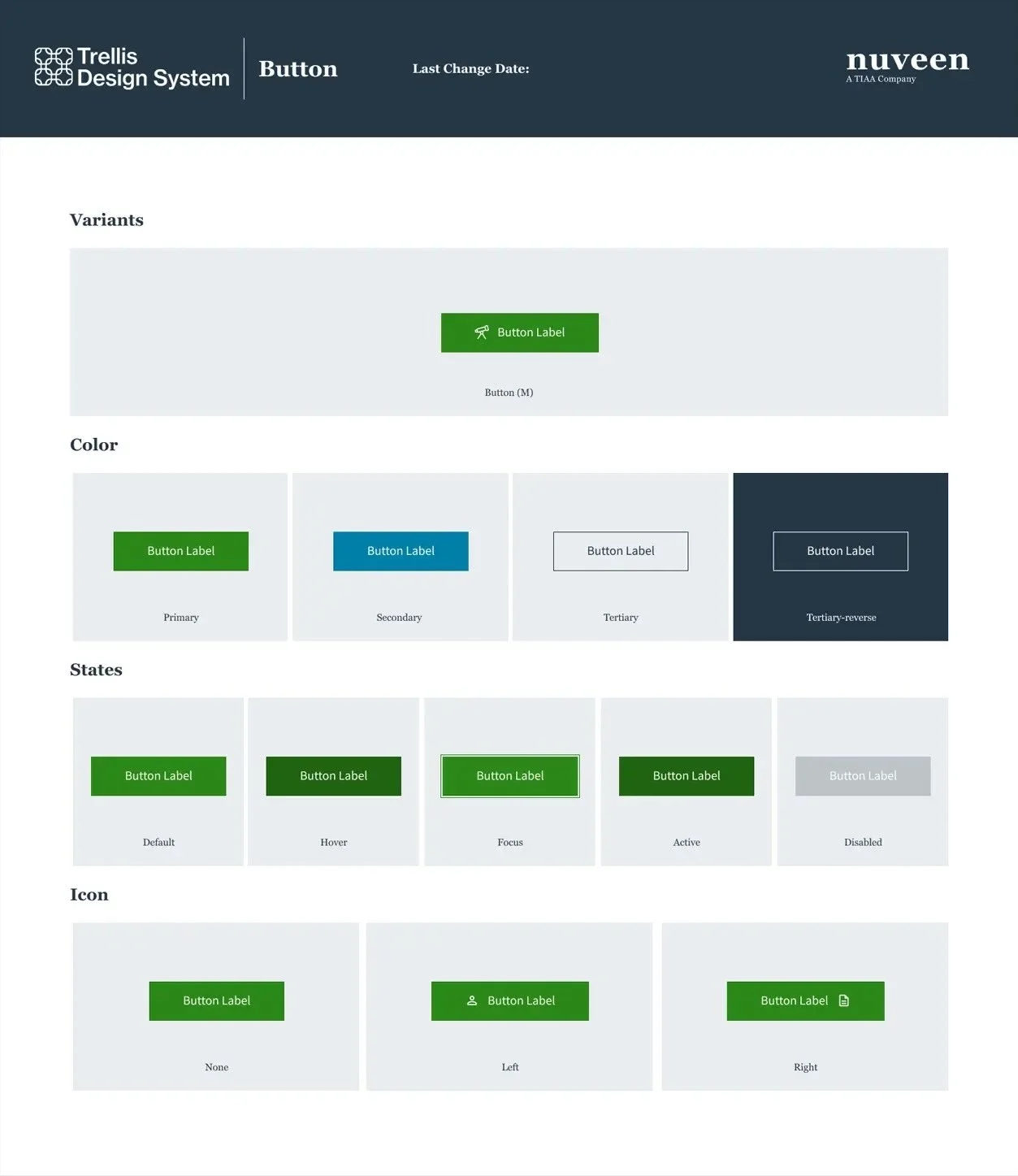This screenshot has height=1176, width=1018.
Task: Click the 'A TIAA Company' tagline
Action: pyautogui.click(x=881, y=79)
